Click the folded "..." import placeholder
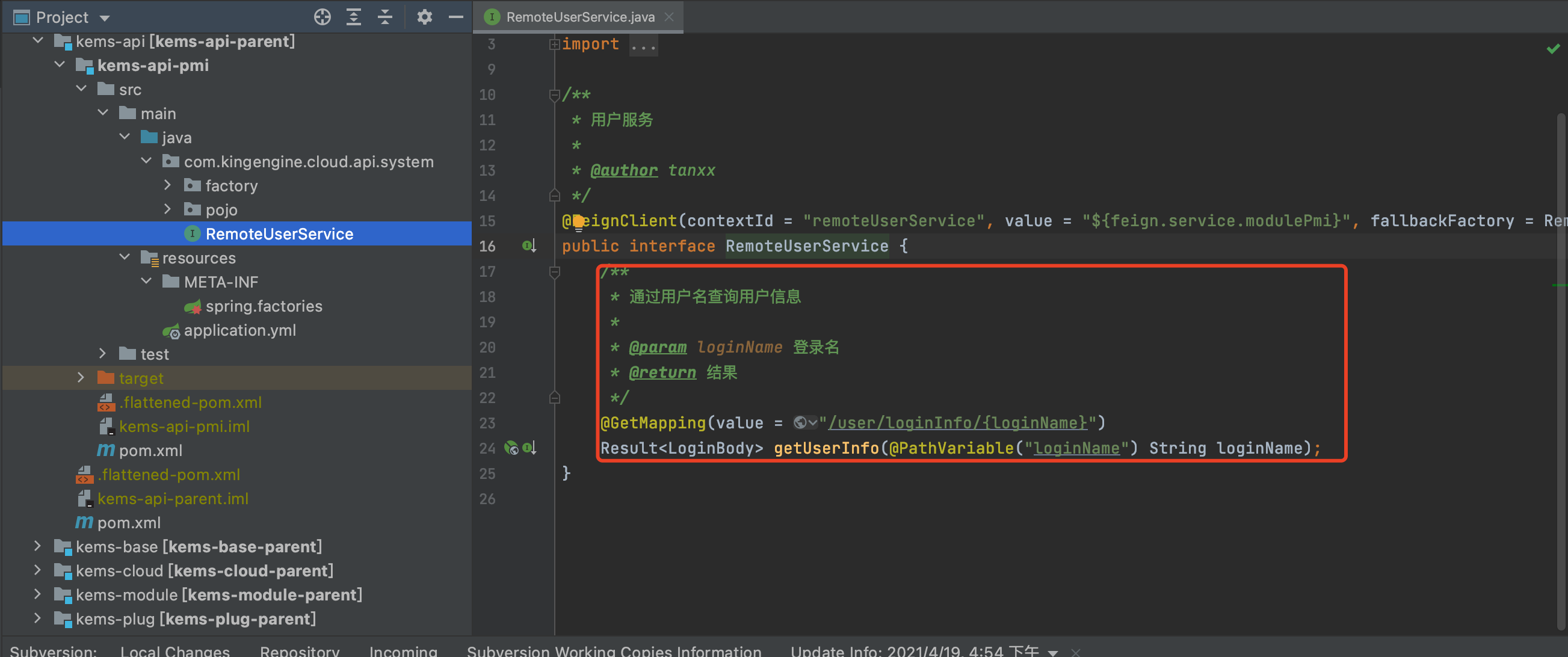The image size is (1568, 657). pos(643,45)
